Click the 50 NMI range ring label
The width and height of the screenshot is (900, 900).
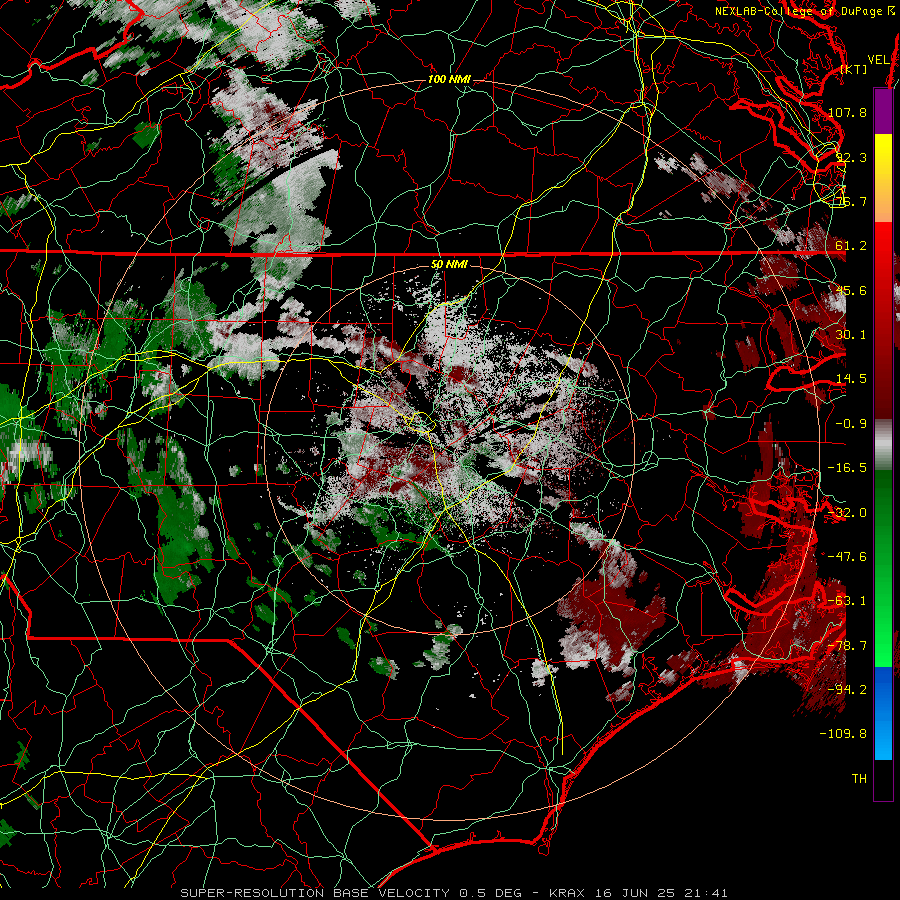pos(449,265)
